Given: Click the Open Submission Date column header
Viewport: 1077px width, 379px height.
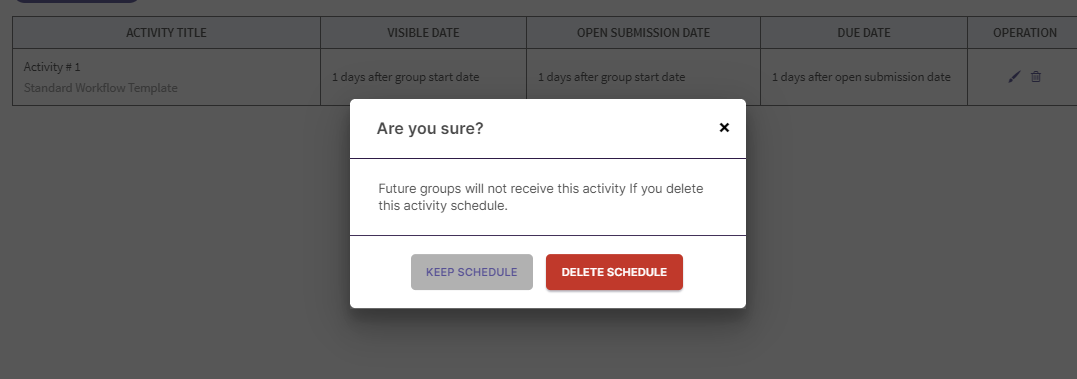Looking at the screenshot, I should coord(644,32).
